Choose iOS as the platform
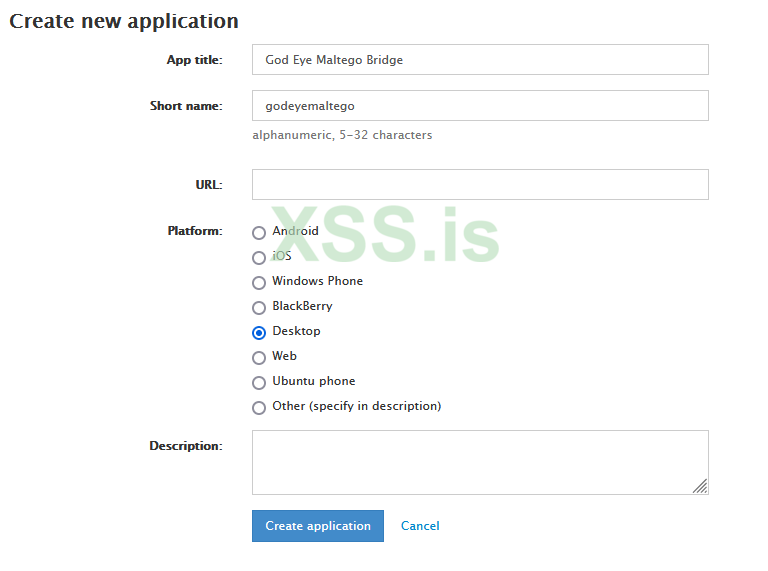 259,257
